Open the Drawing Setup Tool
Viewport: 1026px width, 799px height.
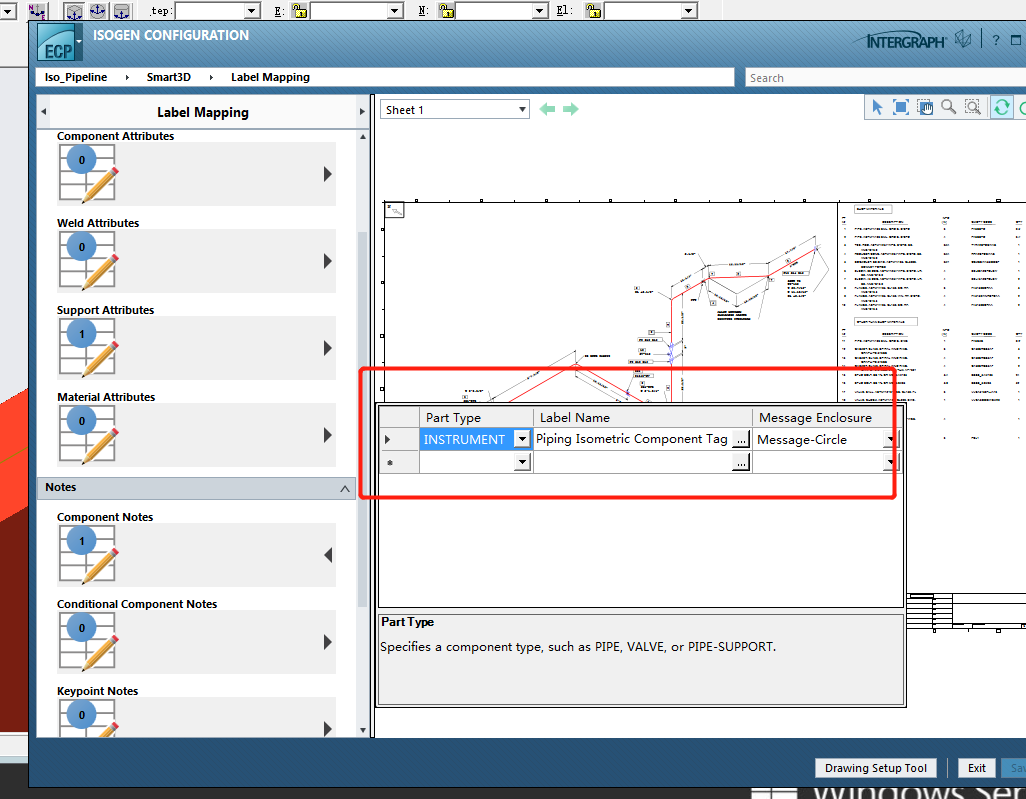pos(876,768)
